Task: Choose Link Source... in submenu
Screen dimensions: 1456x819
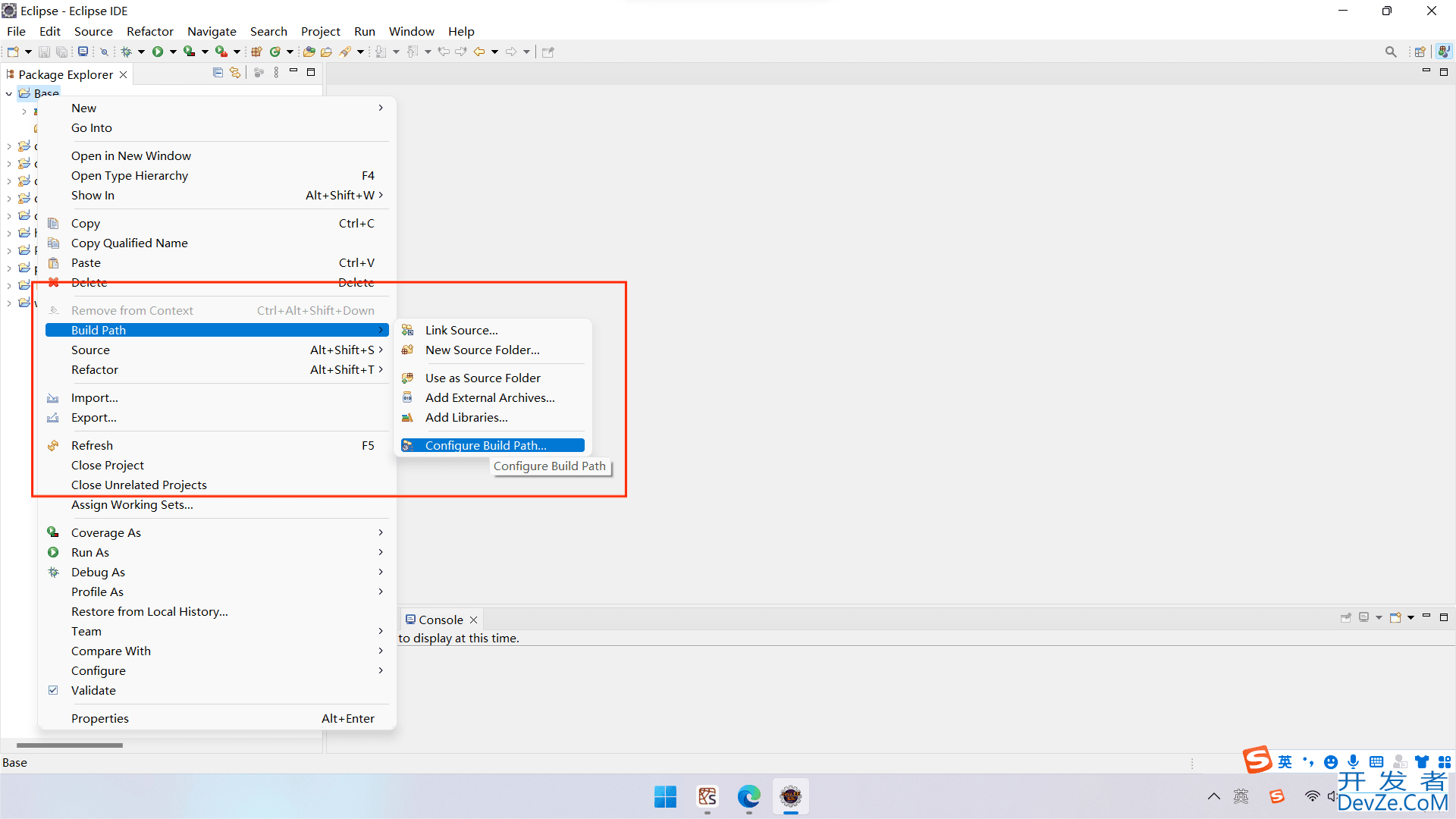Action: 493,330
